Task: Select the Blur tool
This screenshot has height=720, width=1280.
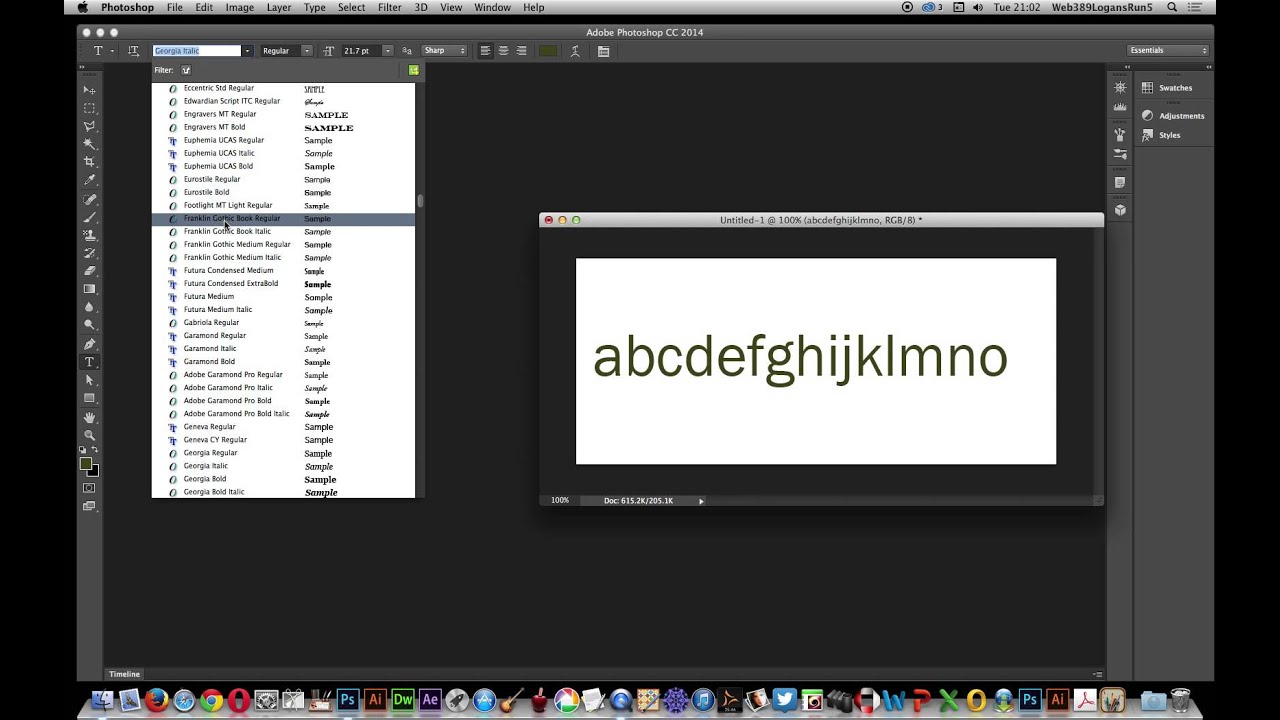Action: click(89, 307)
